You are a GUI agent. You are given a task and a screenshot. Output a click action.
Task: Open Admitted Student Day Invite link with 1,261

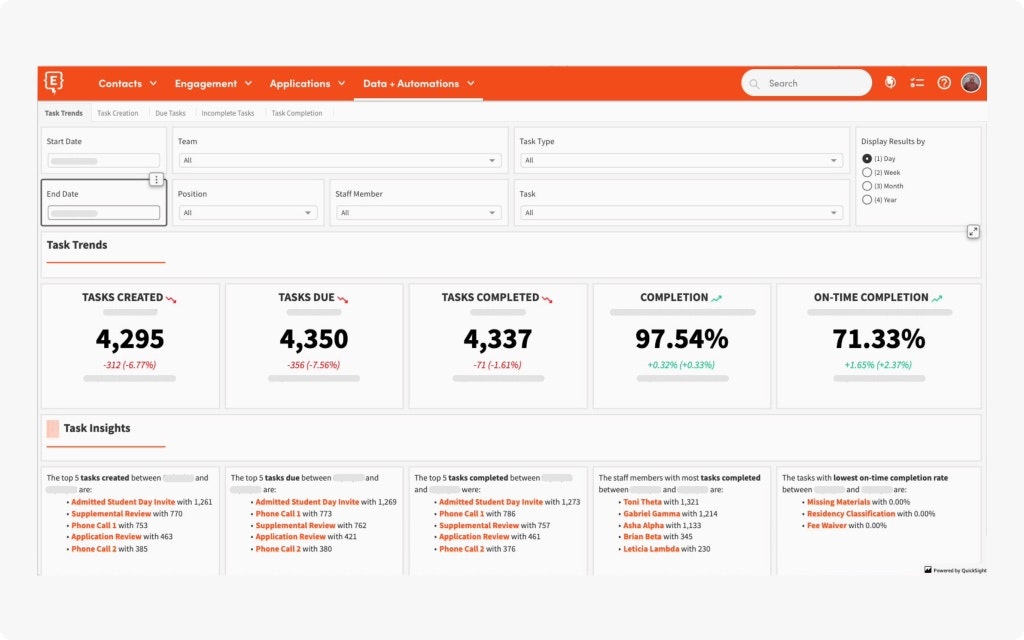pyautogui.click(x=123, y=502)
